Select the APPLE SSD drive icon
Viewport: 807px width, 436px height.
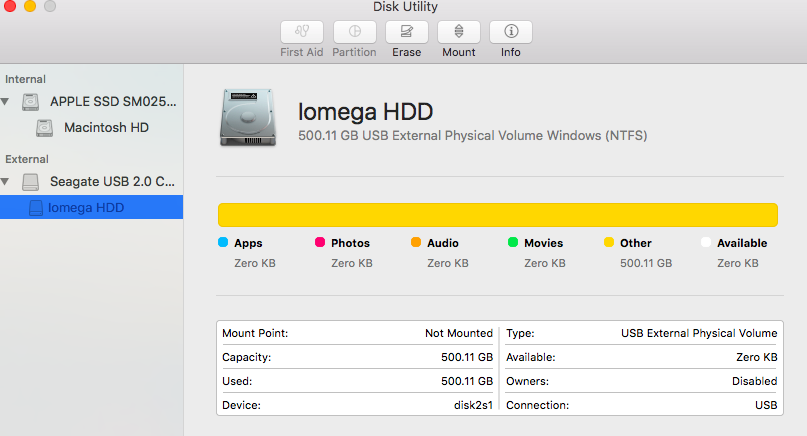[30, 102]
